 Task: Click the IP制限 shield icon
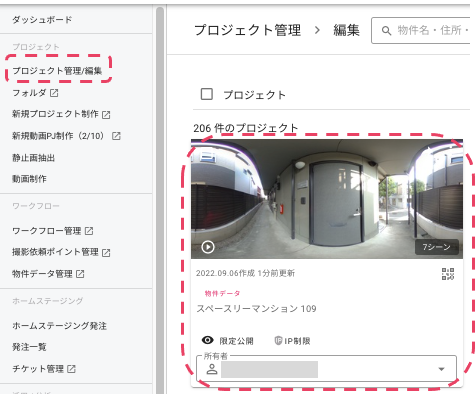278,340
